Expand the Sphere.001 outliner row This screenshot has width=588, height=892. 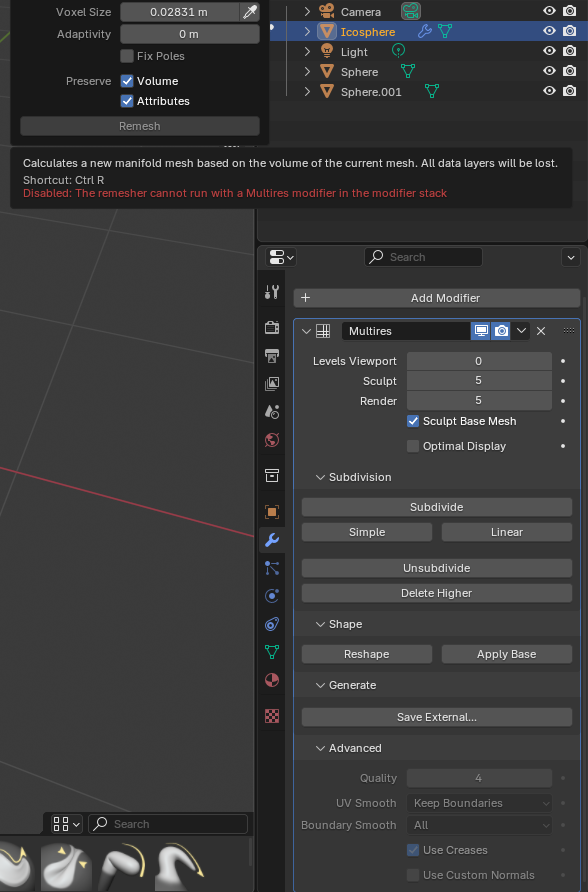point(307,91)
